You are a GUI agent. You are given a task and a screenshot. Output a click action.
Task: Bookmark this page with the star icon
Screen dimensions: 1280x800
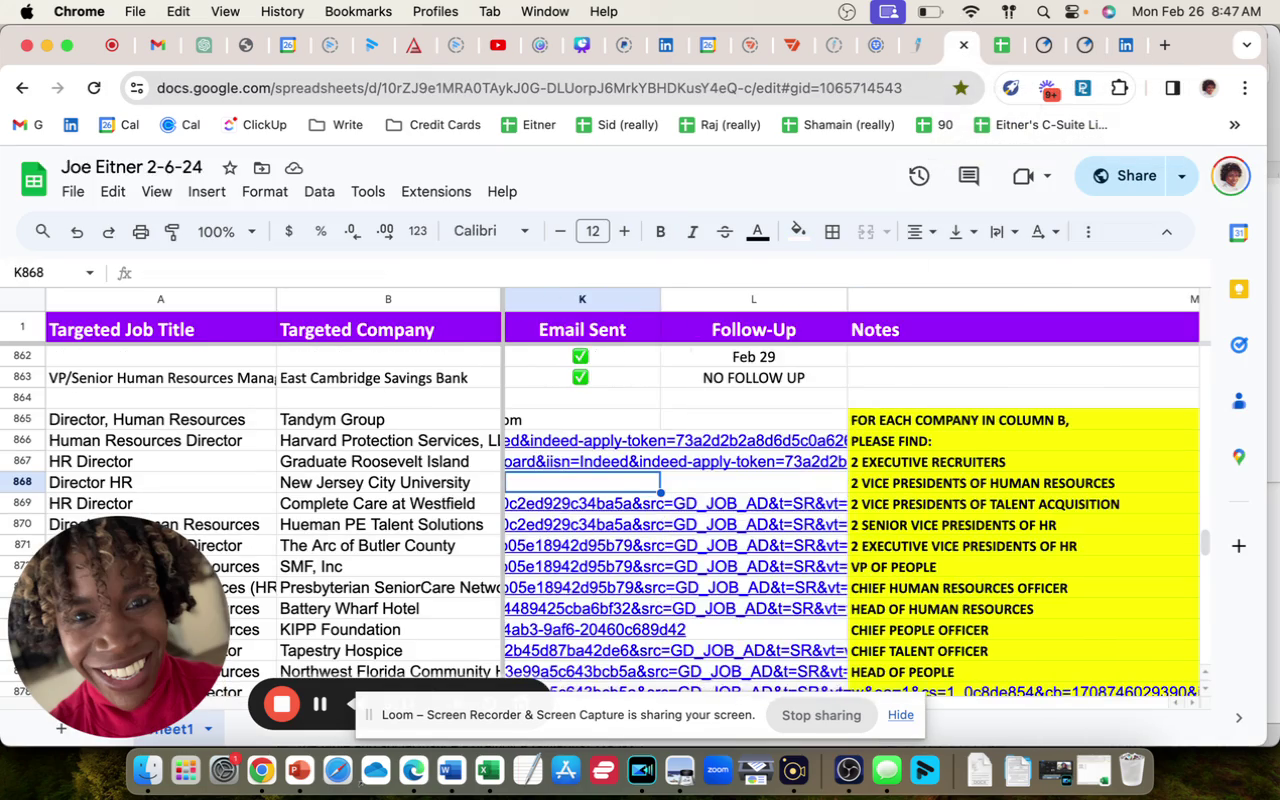pyautogui.click(x=961, y=88)
